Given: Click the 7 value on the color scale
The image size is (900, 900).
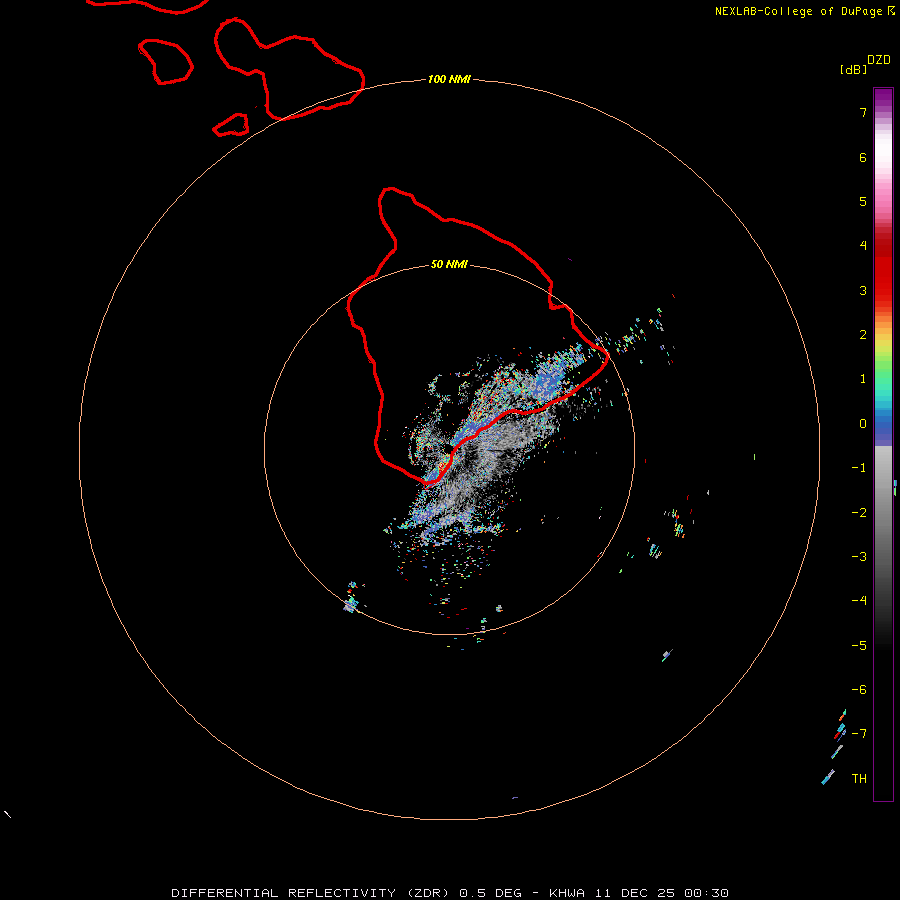Looking at the screenshot, I should click(x=863, y=112).
